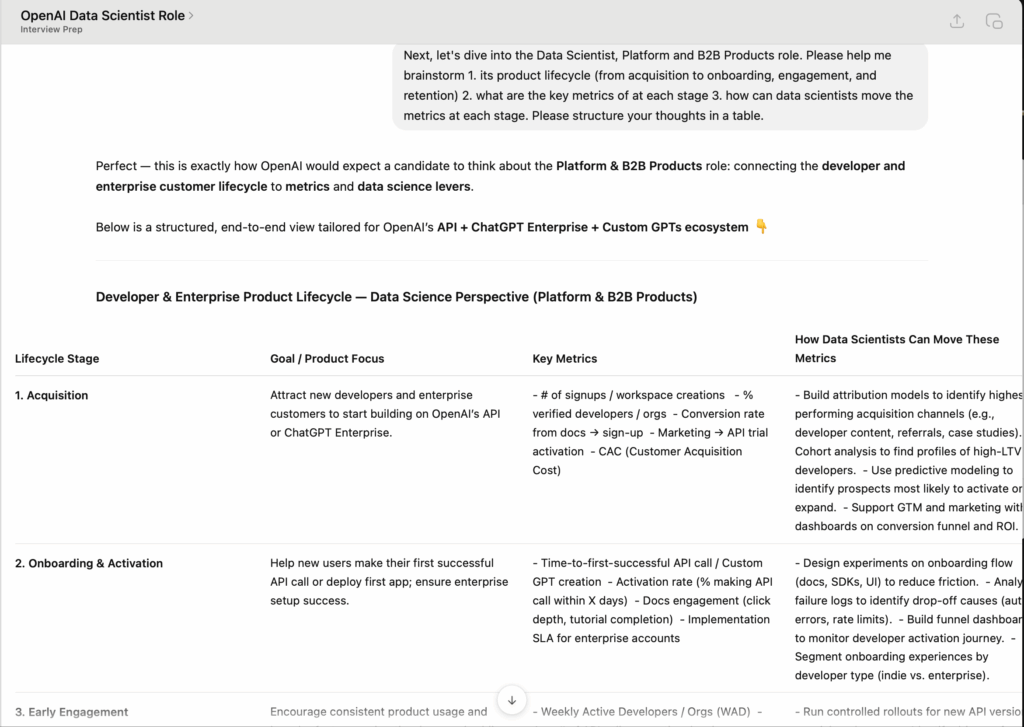Select the user prompt message bubble
This screenshot has width=1024, height=727.
coord(659,86)
